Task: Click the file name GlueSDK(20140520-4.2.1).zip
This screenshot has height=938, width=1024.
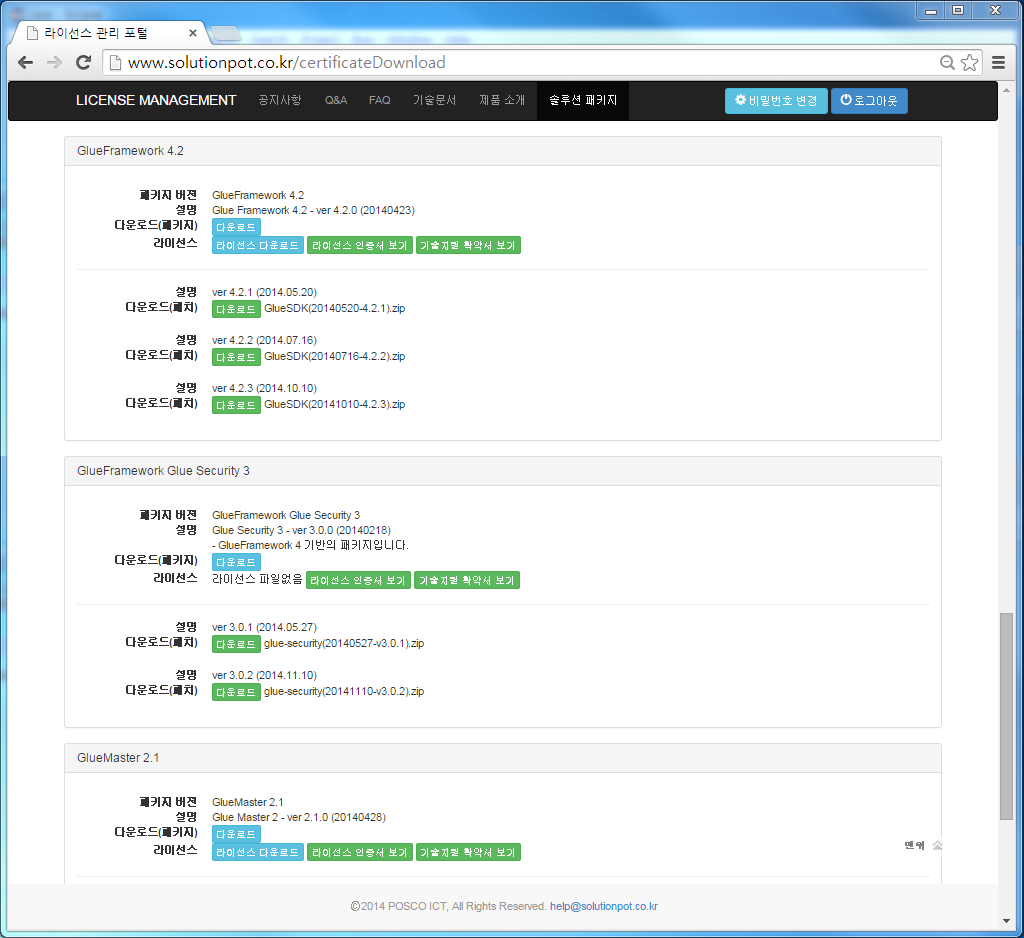Action: click(334, 308)
